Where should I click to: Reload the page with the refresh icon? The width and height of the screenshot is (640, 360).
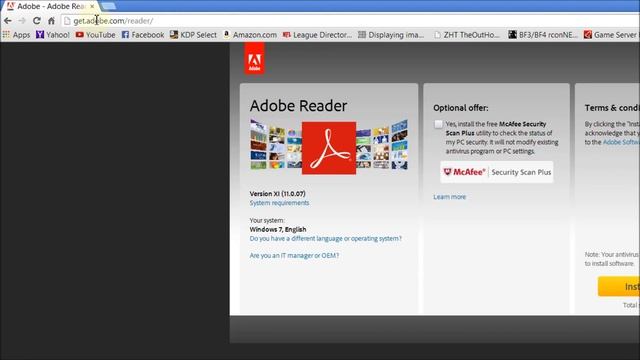point(37,20)
